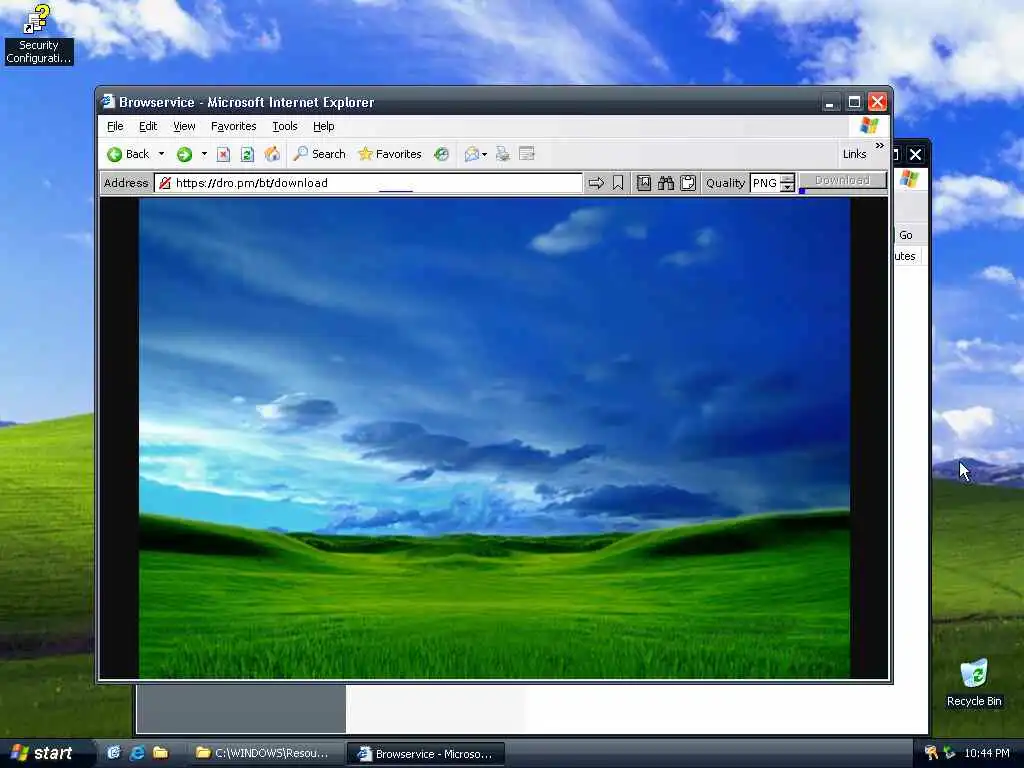Minimize the Browservice window

[x=830, y=103]
